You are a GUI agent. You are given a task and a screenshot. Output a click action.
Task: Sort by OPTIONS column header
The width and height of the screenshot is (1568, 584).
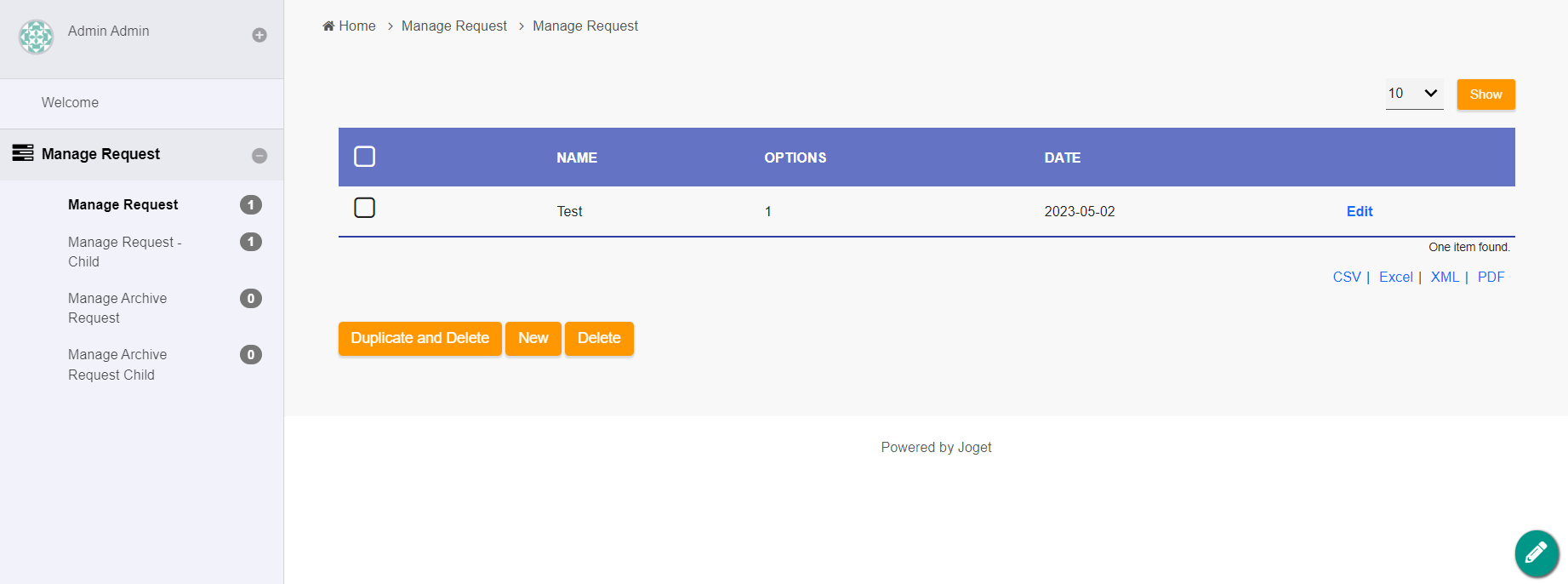pos(795,157)
